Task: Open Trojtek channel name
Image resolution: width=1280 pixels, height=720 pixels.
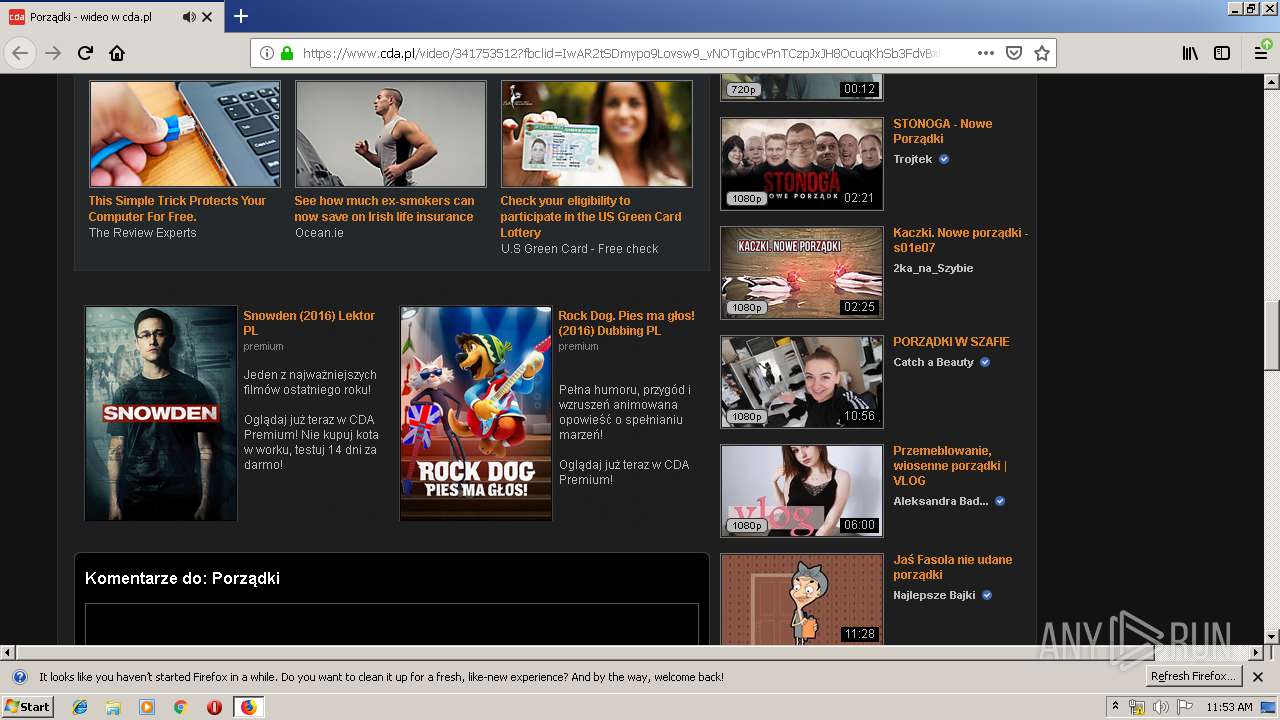Action: [x=912, y=159]
